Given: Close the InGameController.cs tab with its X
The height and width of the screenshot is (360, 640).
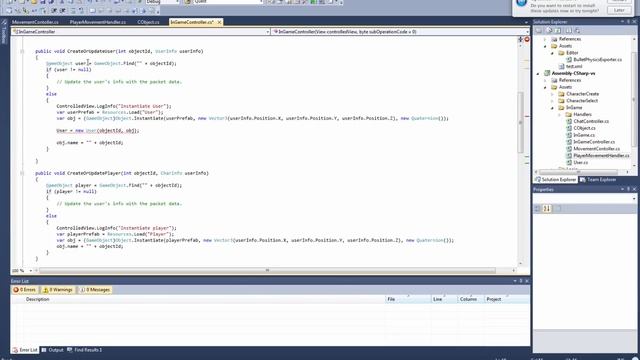Looking at the screenshot, I should (x=219, y=22).
